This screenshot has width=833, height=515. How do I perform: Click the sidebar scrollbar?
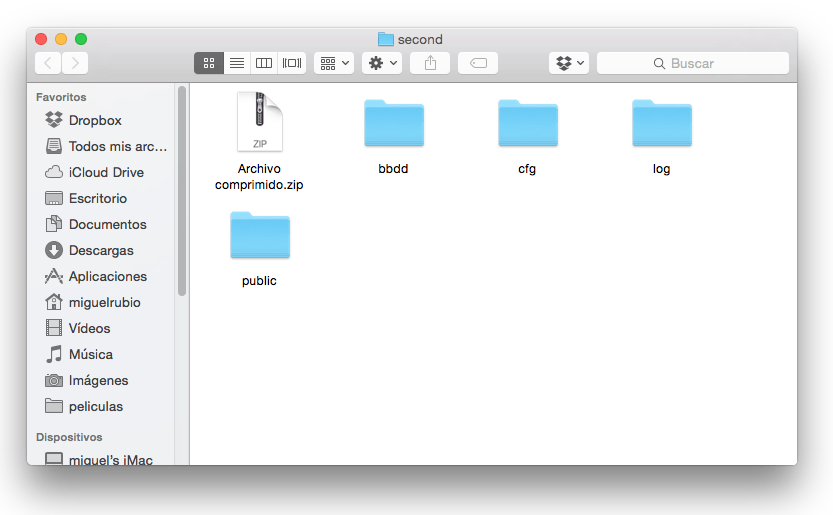tap(182, 191)
